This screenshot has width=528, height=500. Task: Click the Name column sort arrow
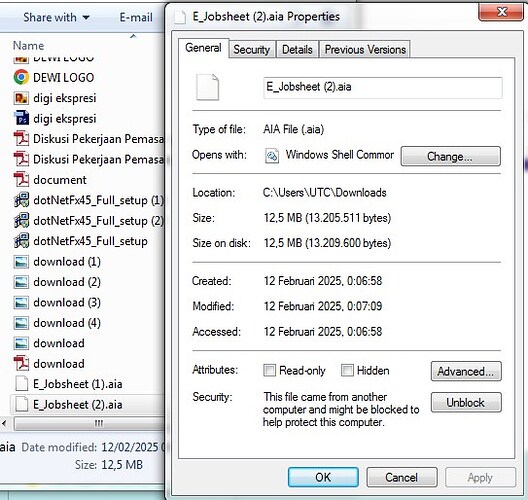click(133, 36)
